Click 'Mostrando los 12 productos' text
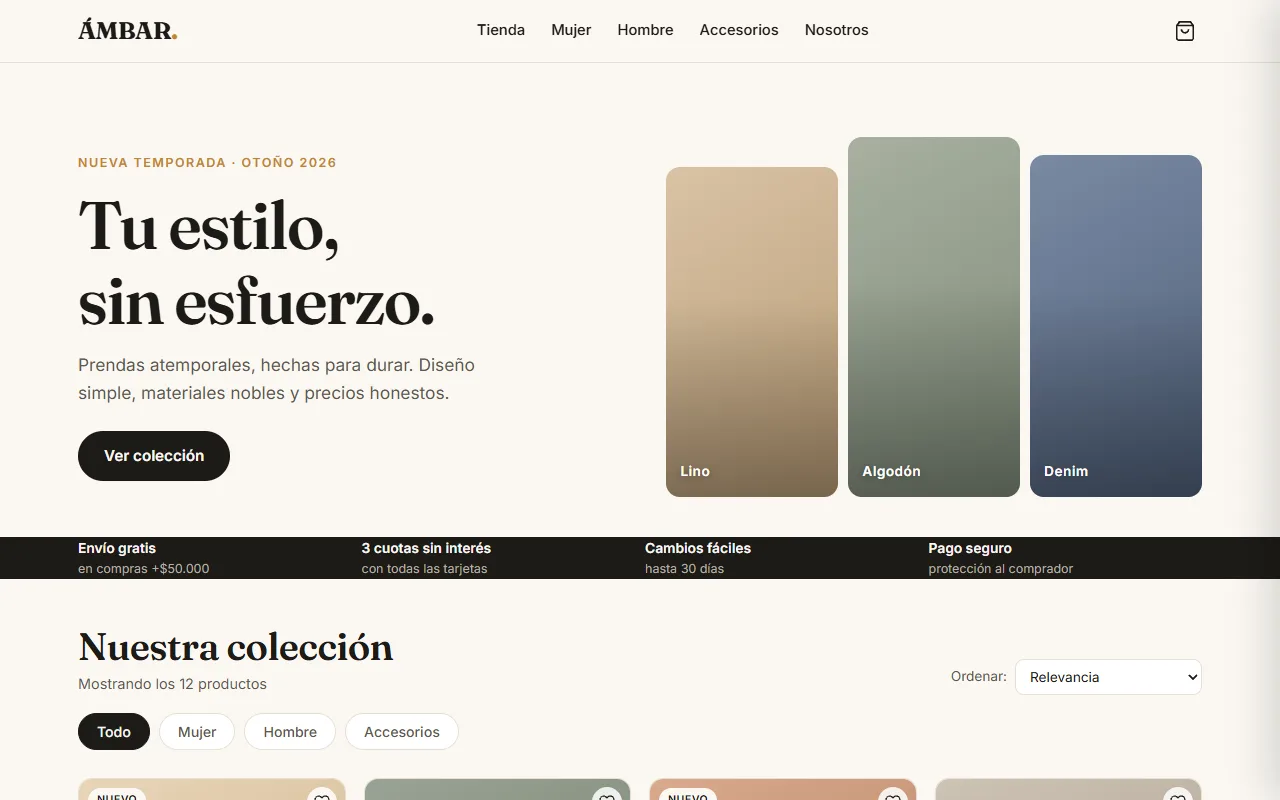The width and height of the screenshot is (1280, 800). coord(172,684)
